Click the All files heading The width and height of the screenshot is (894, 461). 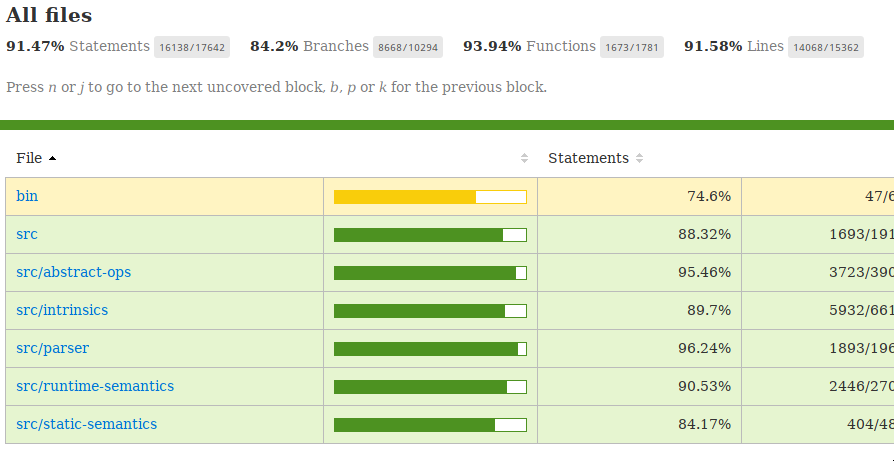click(49, 16)
